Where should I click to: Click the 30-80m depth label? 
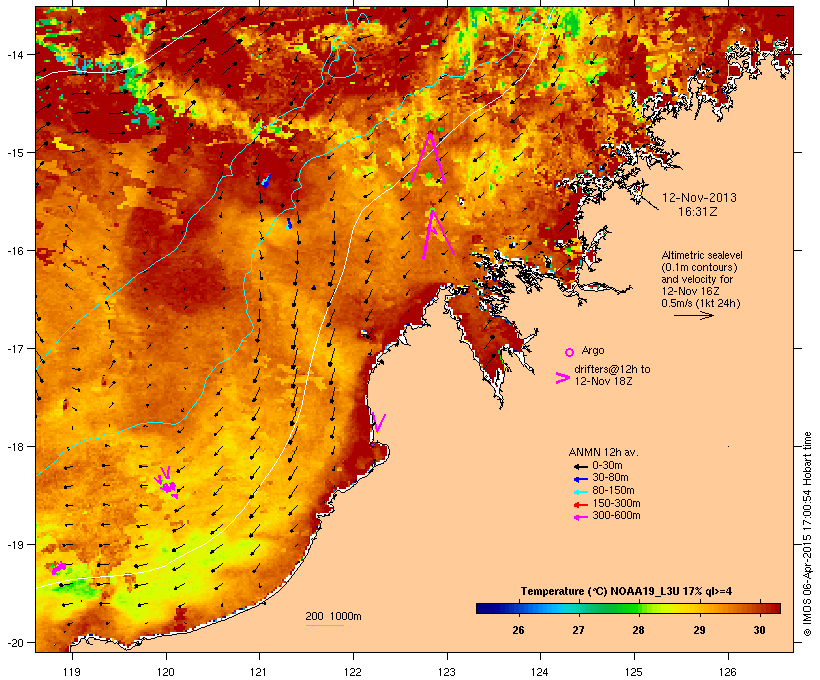click(x=610, y=478)
